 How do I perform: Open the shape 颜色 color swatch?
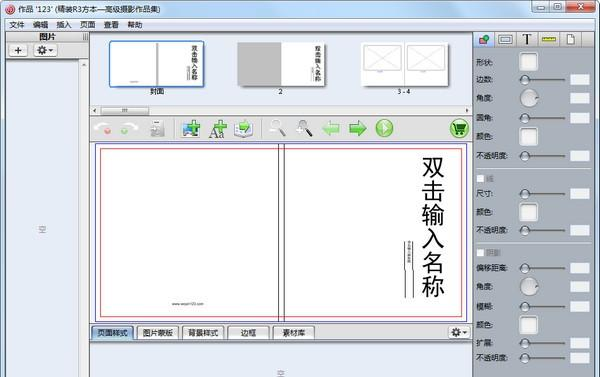pos(528,137)
